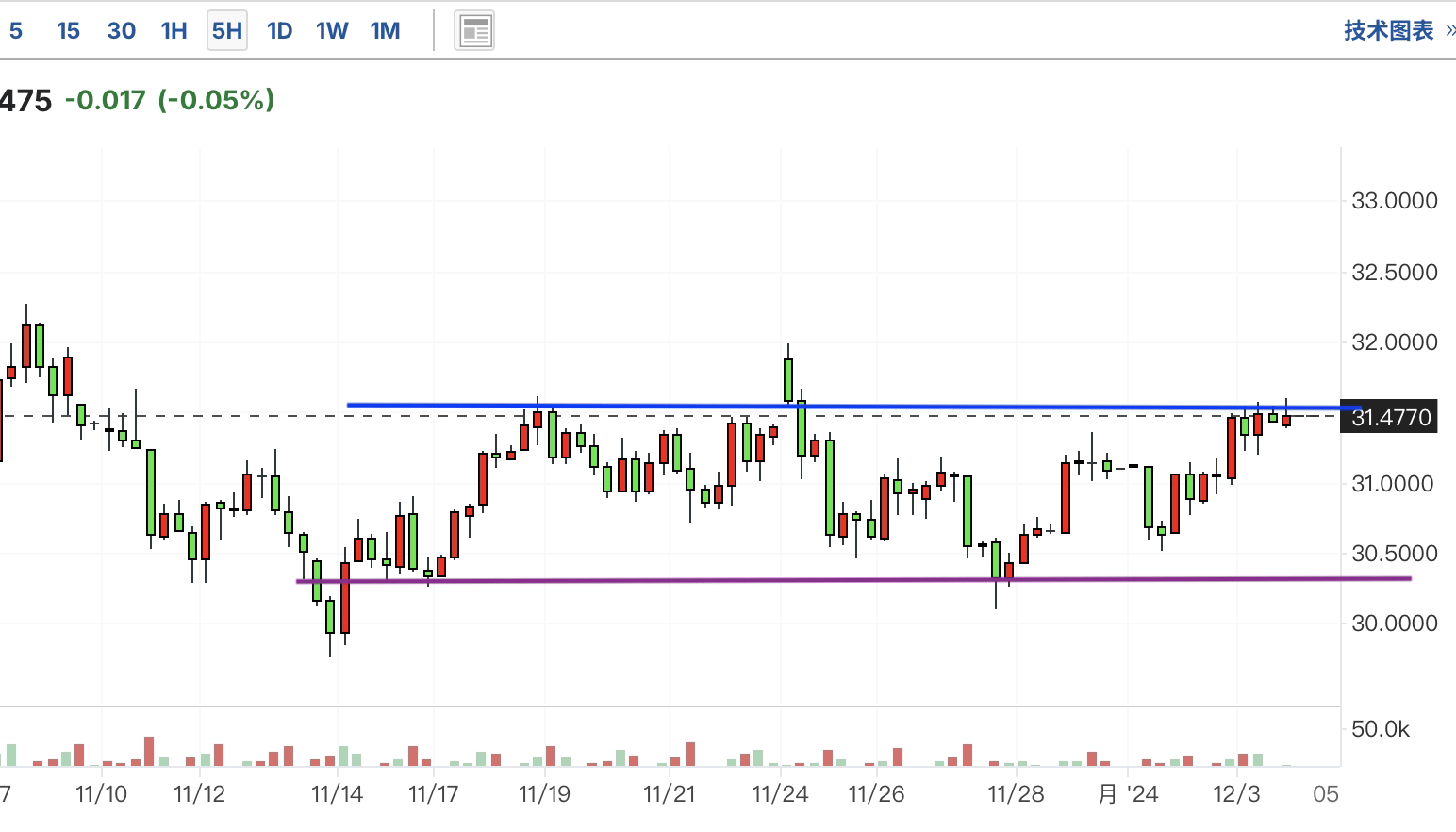This screenshot has height=832, width=1456.
Task: Click the current price label 31.4770
Action: click(1388, 417)
